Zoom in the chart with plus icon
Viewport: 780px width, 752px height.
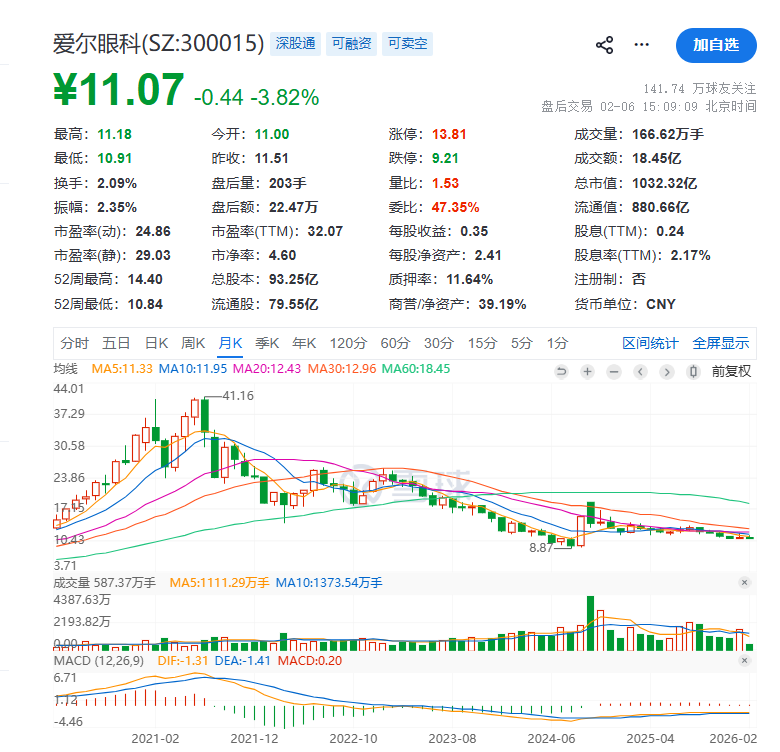click(587, 372)
